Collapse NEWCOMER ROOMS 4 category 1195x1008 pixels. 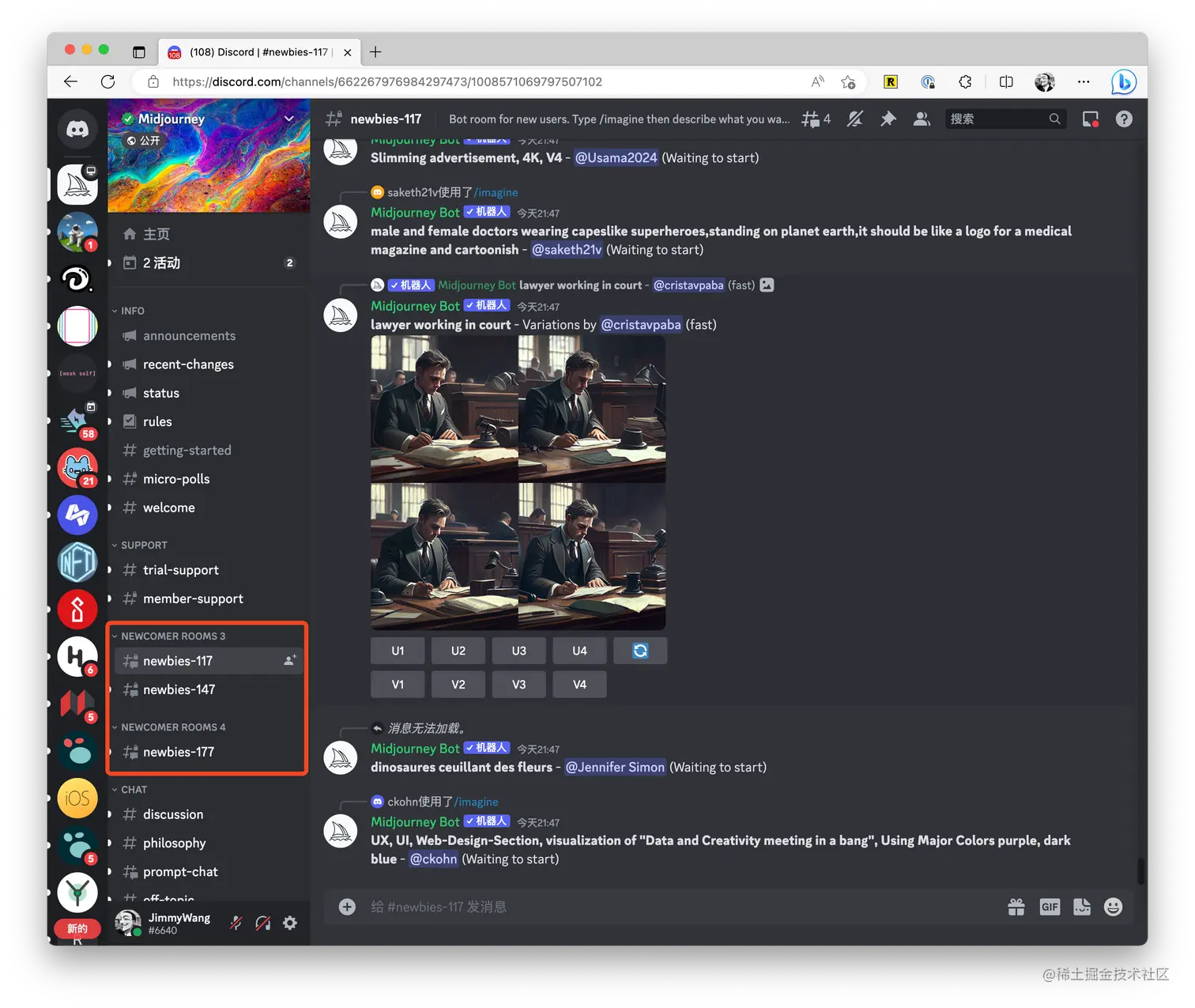point(168,727)
